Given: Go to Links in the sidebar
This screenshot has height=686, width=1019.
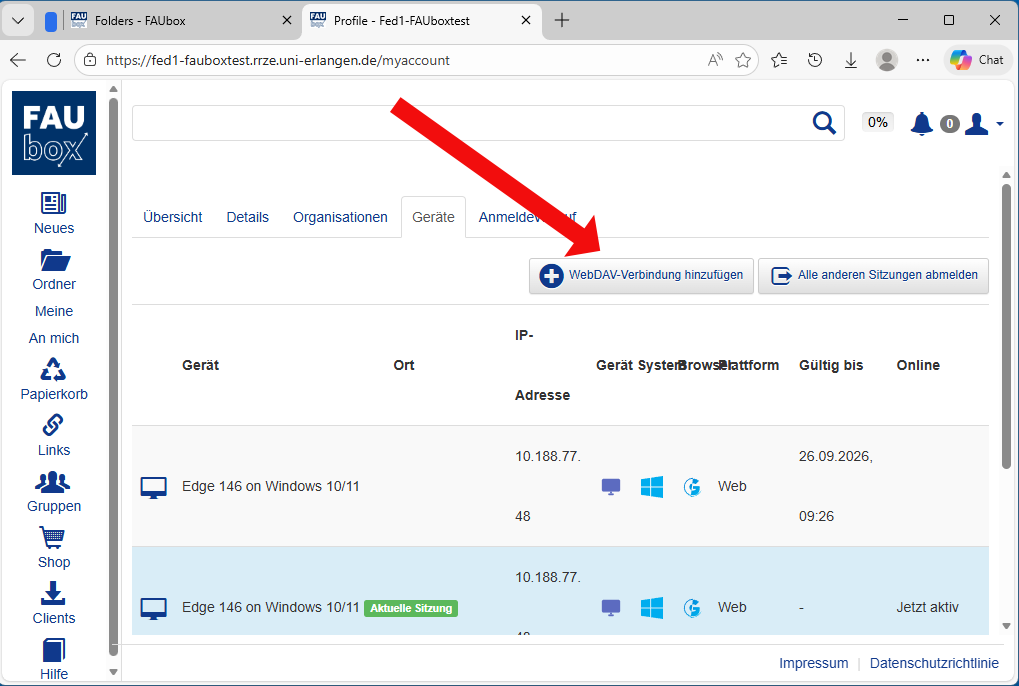Looking at the screenshot, I should point(54,427).
